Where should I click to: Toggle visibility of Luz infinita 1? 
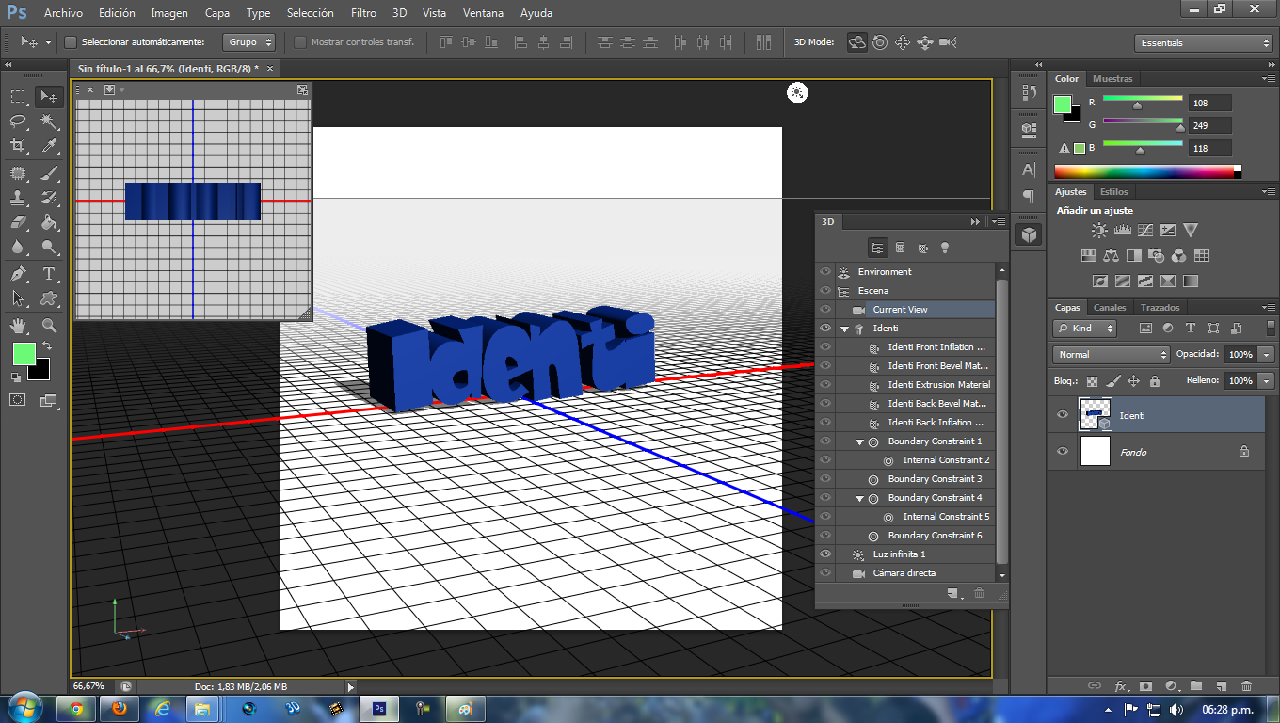click(x=825, y=554)
